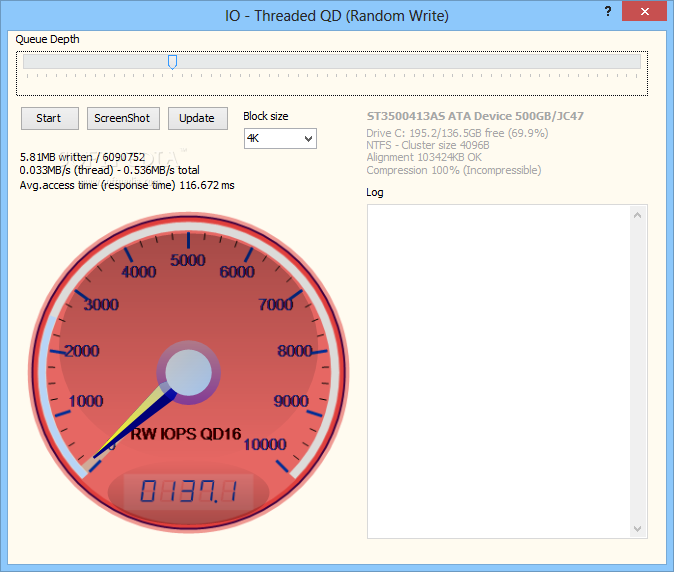Click the window title bar text
674x572 pixels.
tap(337, 15)
